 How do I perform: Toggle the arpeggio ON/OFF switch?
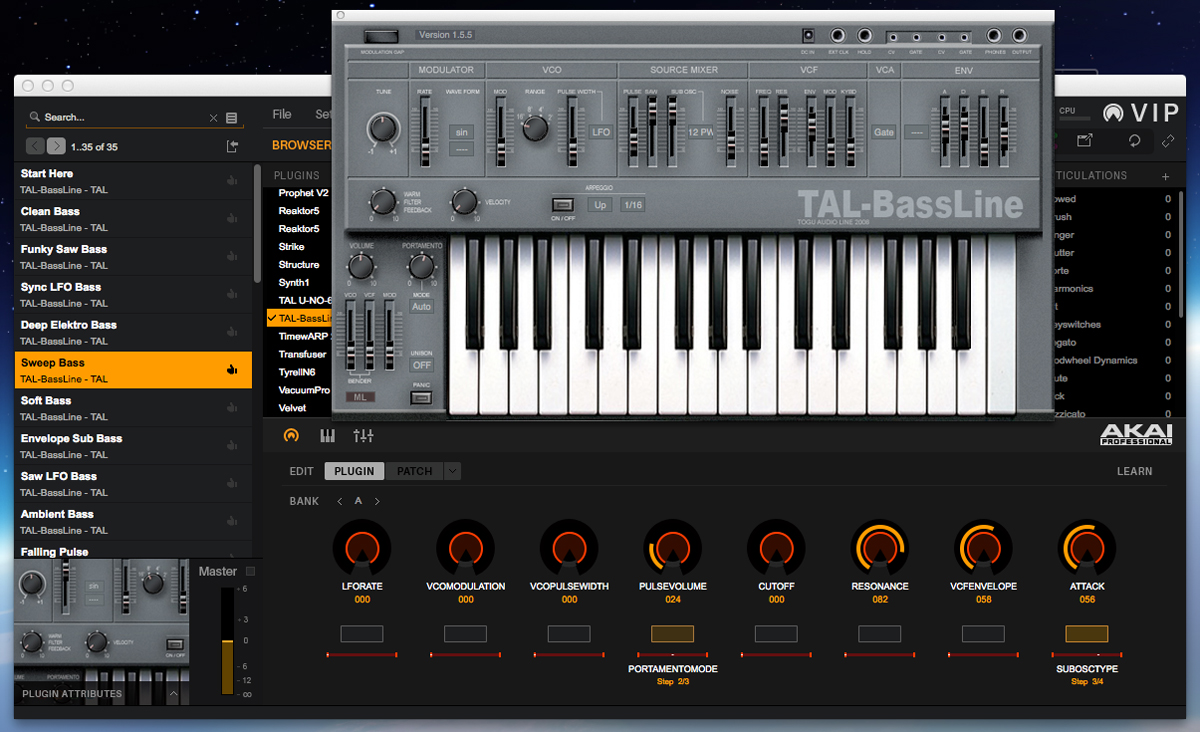pyautogui.click(x=563, y=205)
